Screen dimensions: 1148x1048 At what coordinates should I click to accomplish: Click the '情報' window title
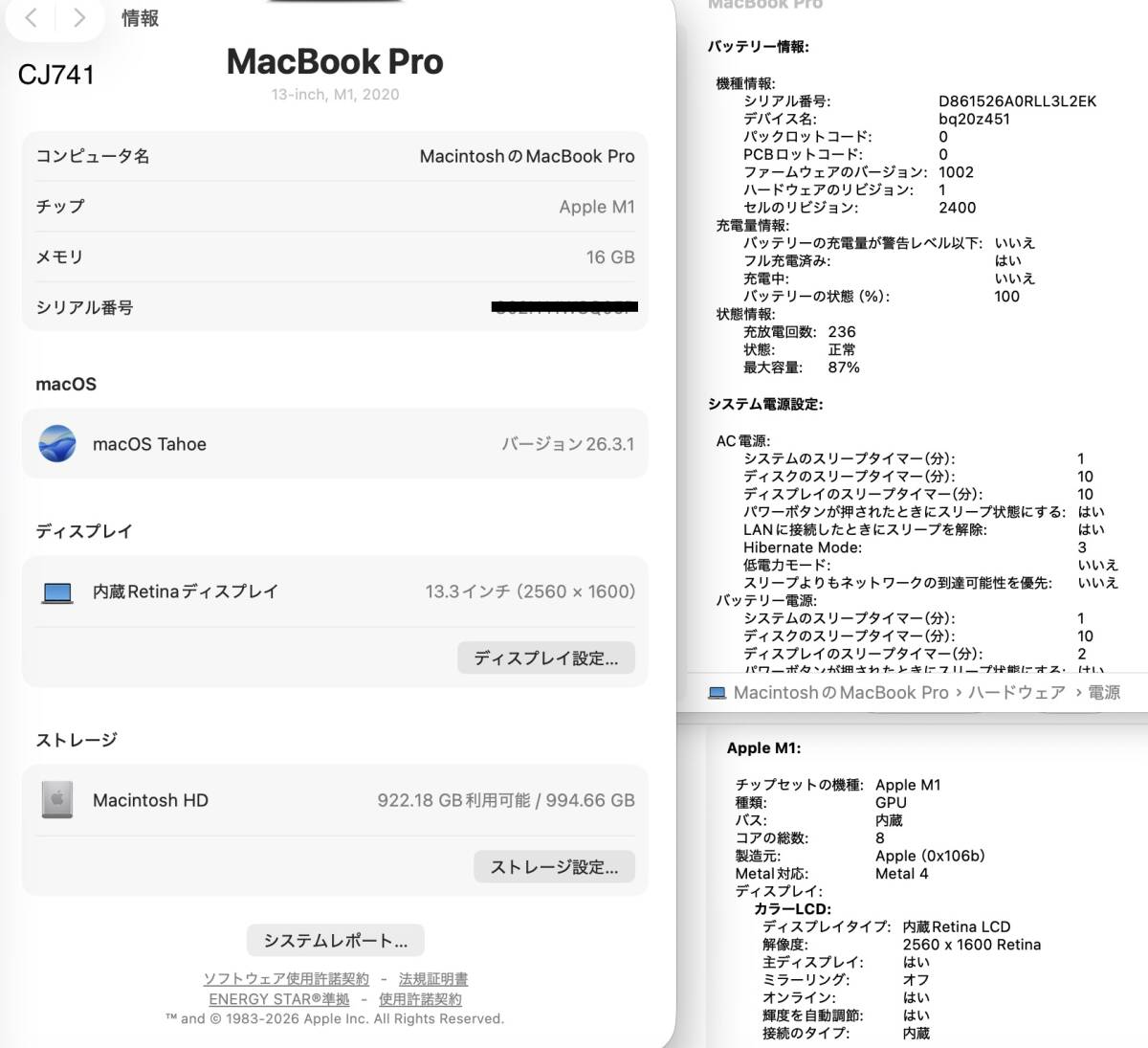pos(140,18)
